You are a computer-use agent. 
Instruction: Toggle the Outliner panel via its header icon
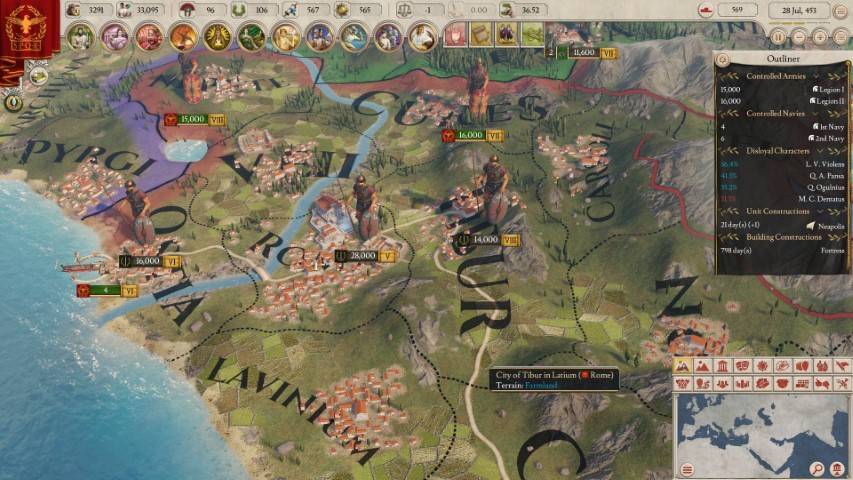click(x=724, y=59)
